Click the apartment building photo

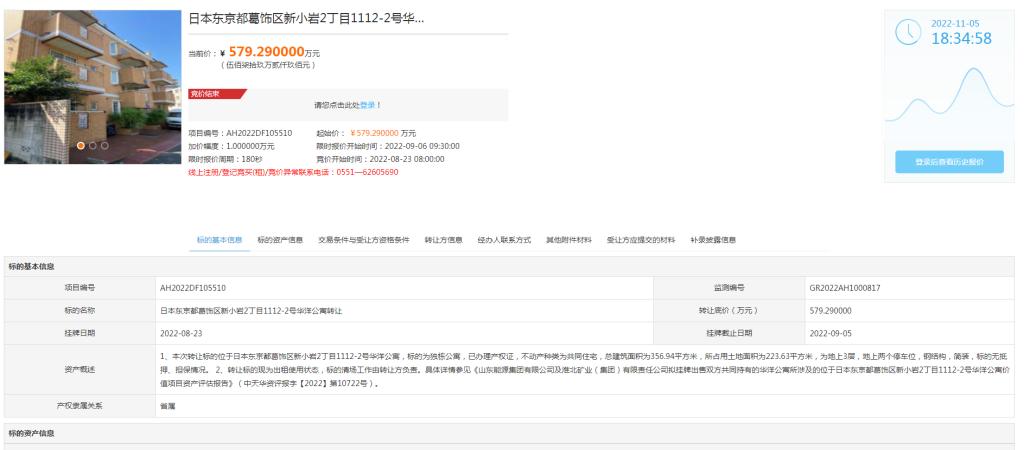92,85
